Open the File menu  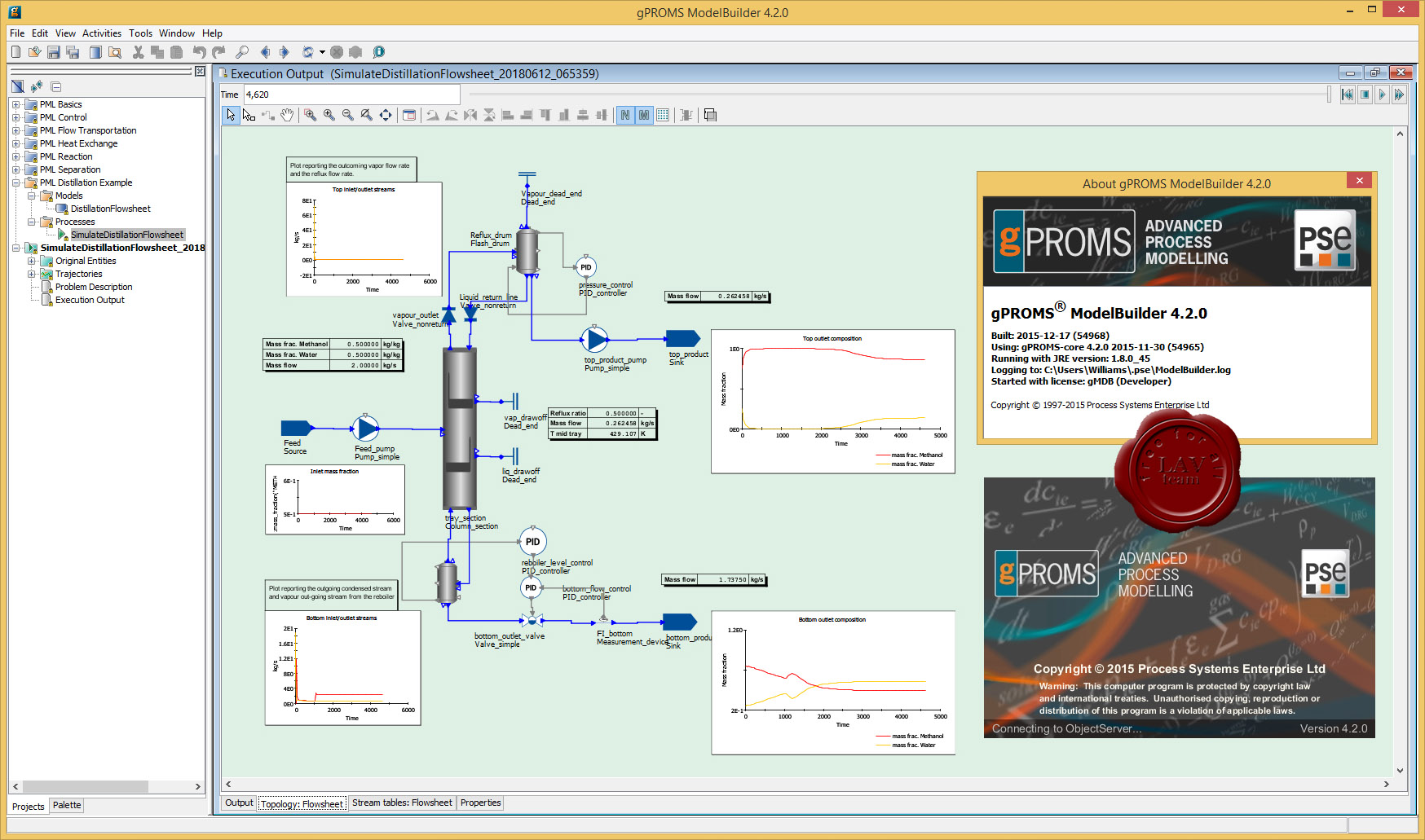tap(17, 33)
